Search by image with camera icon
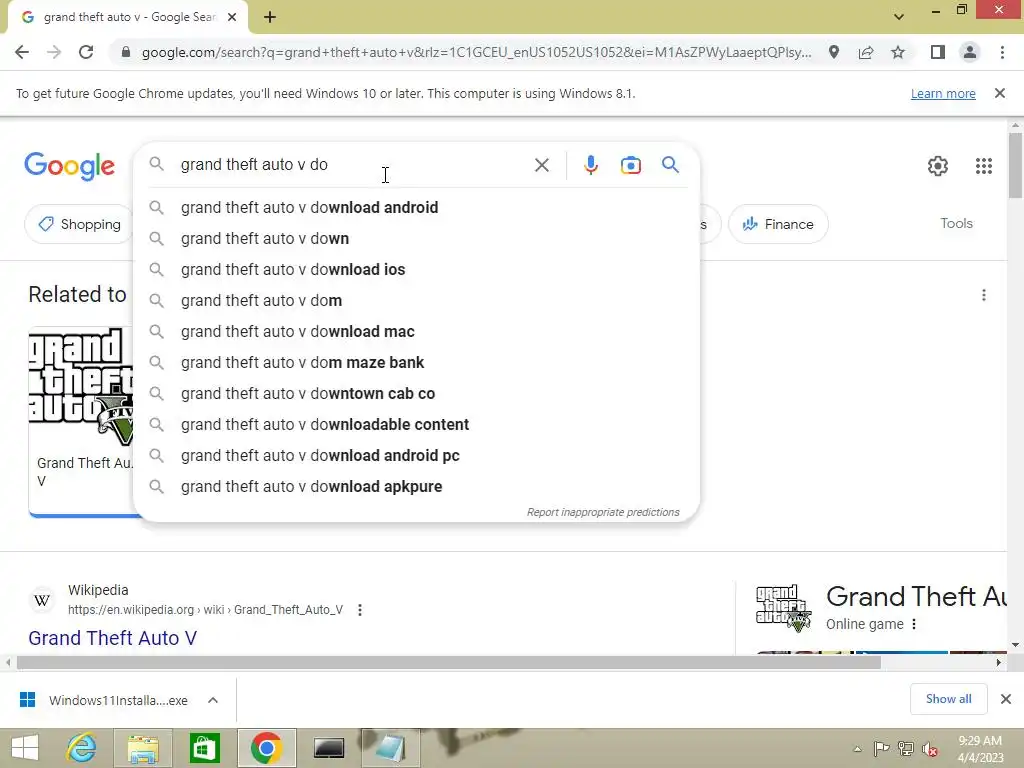Image resolution: width=1024 pixels, height=768 pixels. point(631,165)
